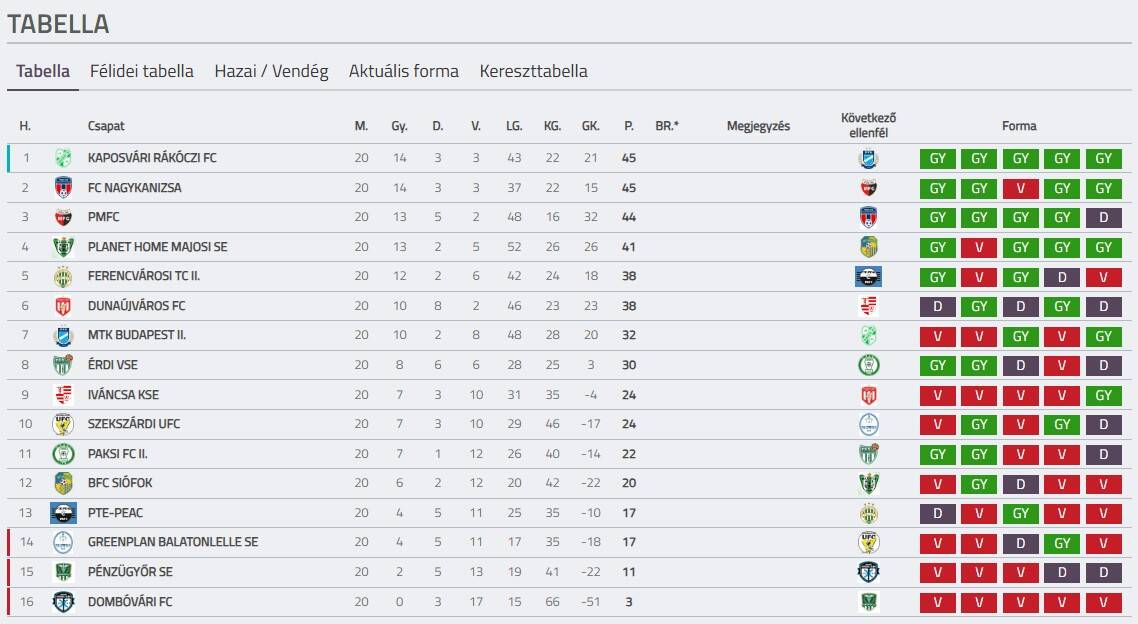Click PTE-PEAC team logo
Screen dimensions: 1138x624
(x=63, y=513)
